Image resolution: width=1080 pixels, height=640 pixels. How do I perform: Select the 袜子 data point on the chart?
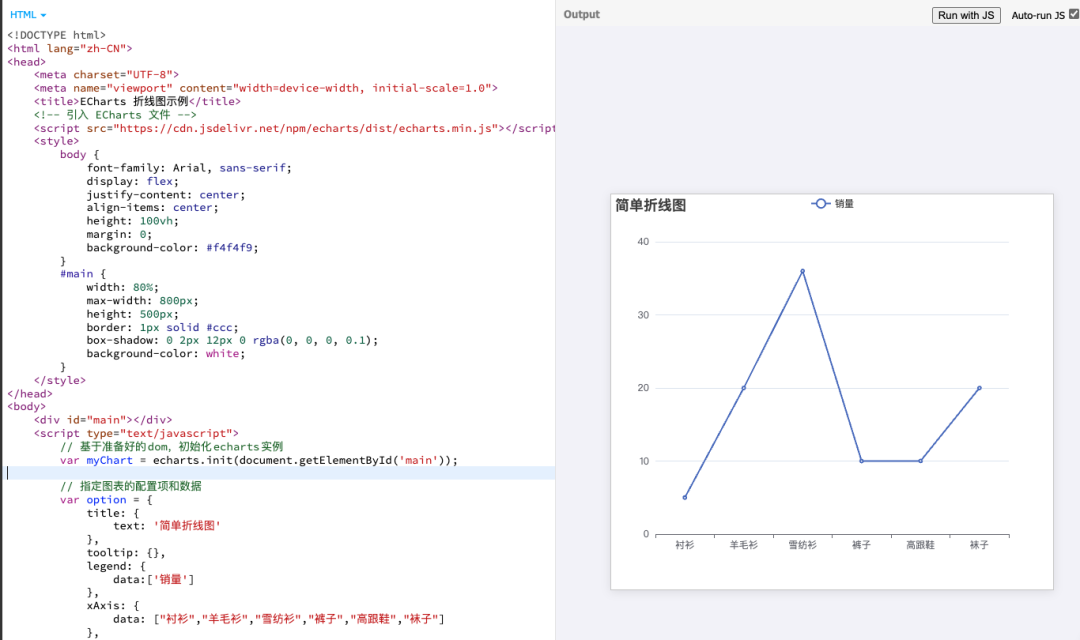click(x=979, y=388)
